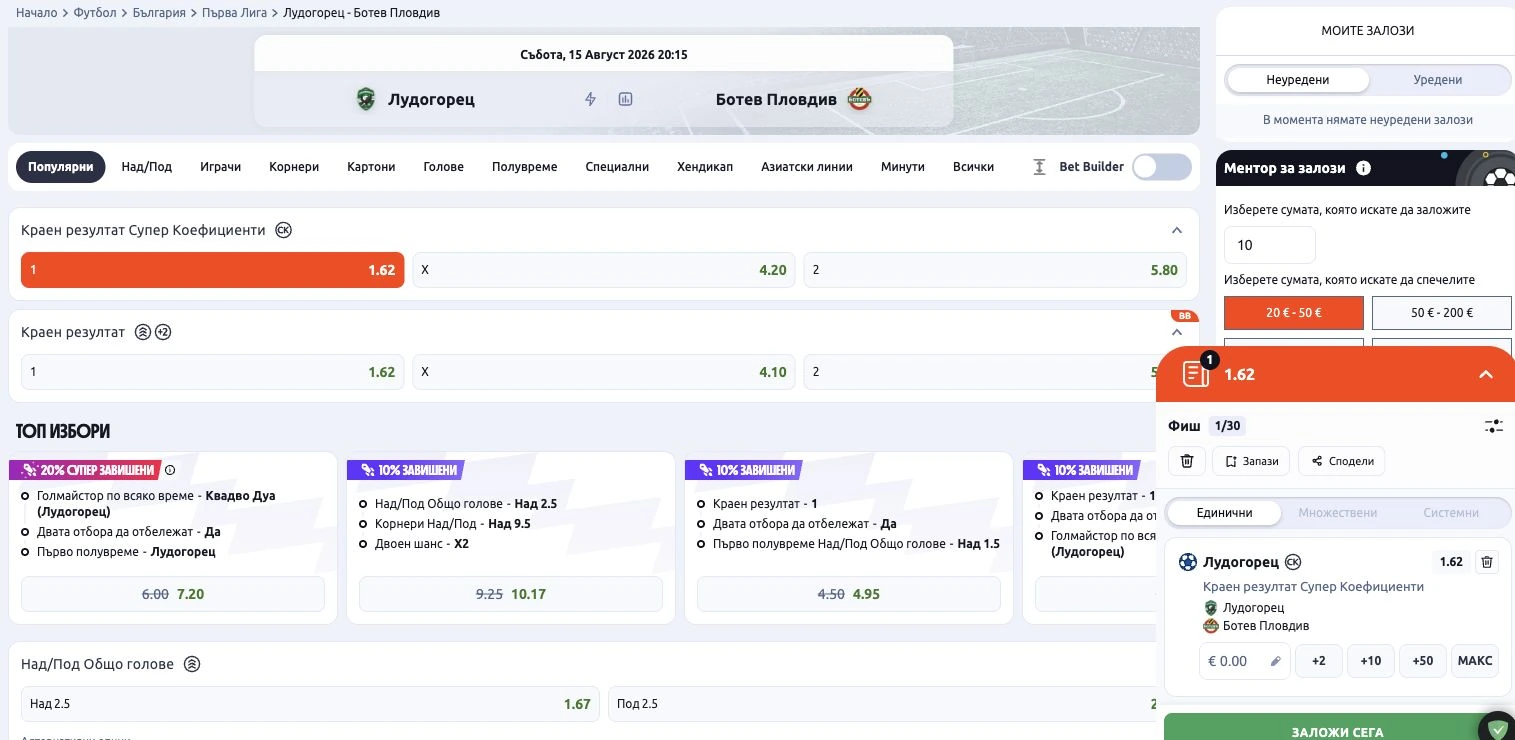Select boosted combo priced 7.20
The height and width of the screenshot is (740, 1515).
pos(173,594)
